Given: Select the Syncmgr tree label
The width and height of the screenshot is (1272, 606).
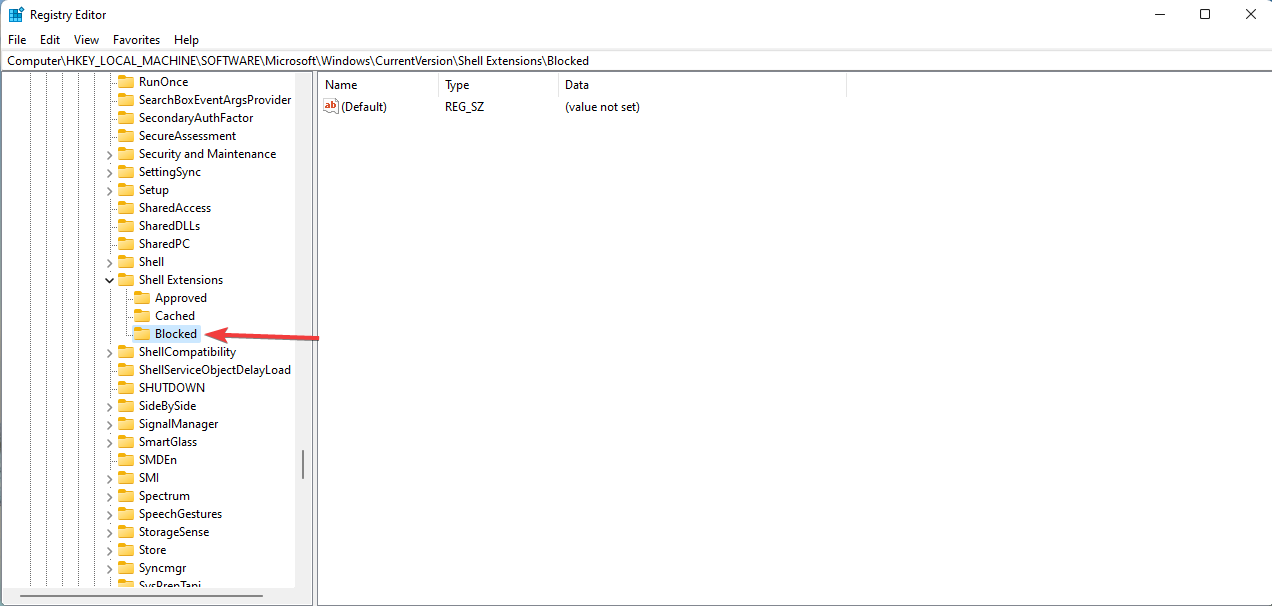Looking at the screenshot, I should click(163, 568).
